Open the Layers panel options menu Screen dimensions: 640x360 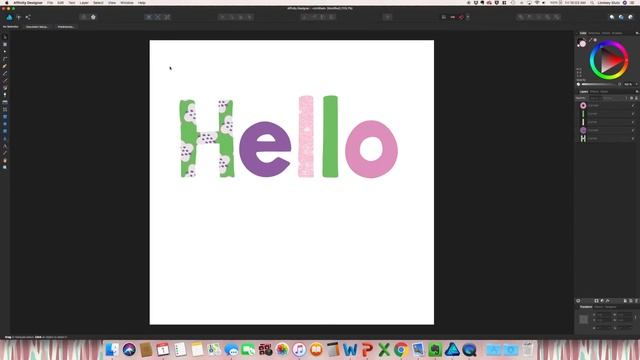point(637,91)
